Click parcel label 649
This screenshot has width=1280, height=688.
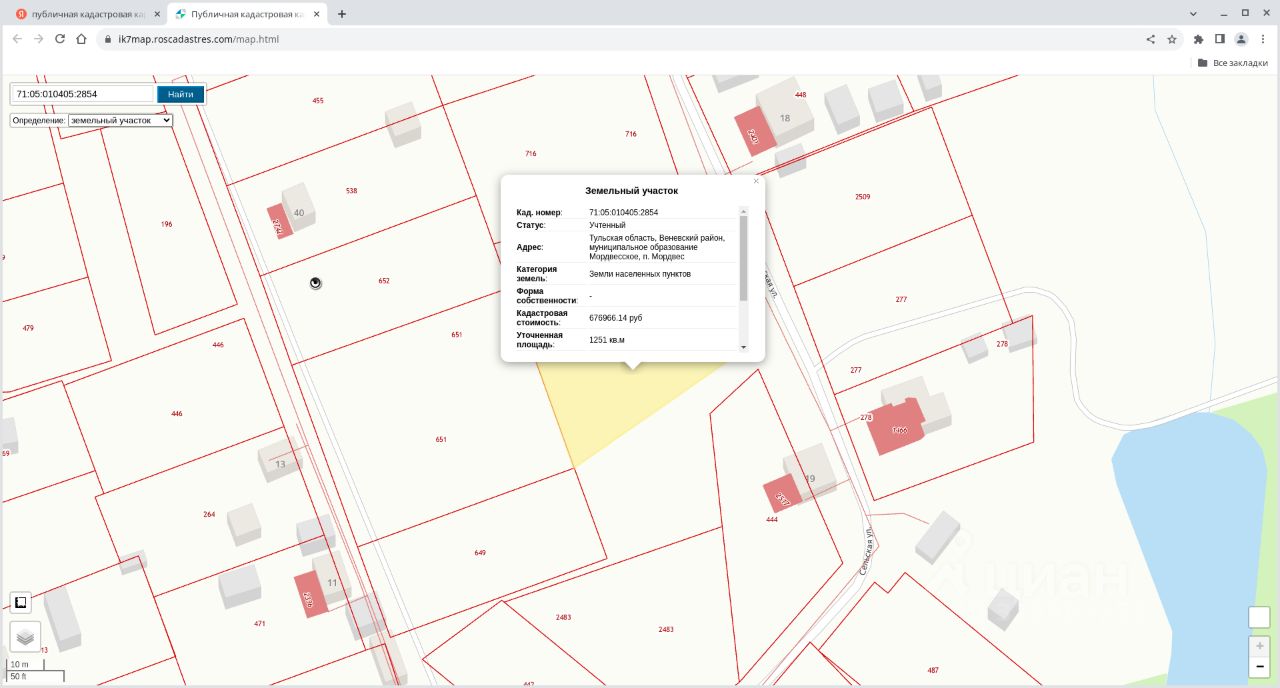[x=480, y=553]
